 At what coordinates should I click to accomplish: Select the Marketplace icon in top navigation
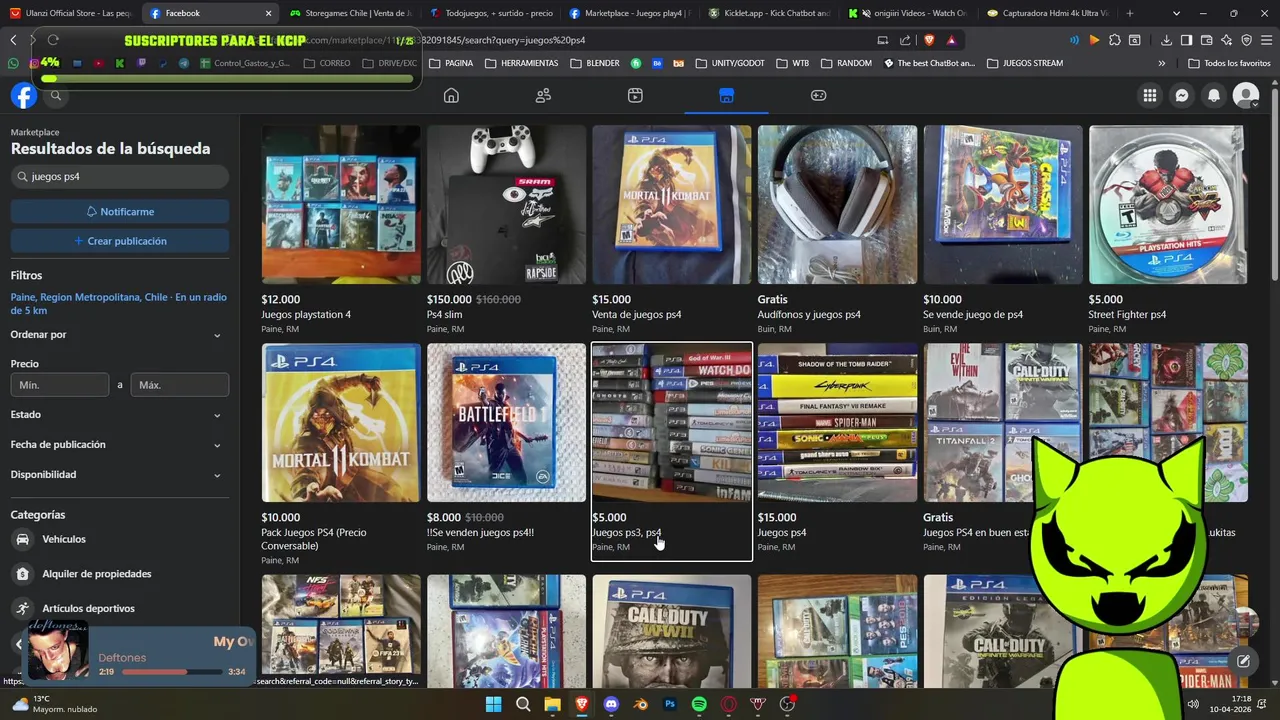(x=726, y=95)
